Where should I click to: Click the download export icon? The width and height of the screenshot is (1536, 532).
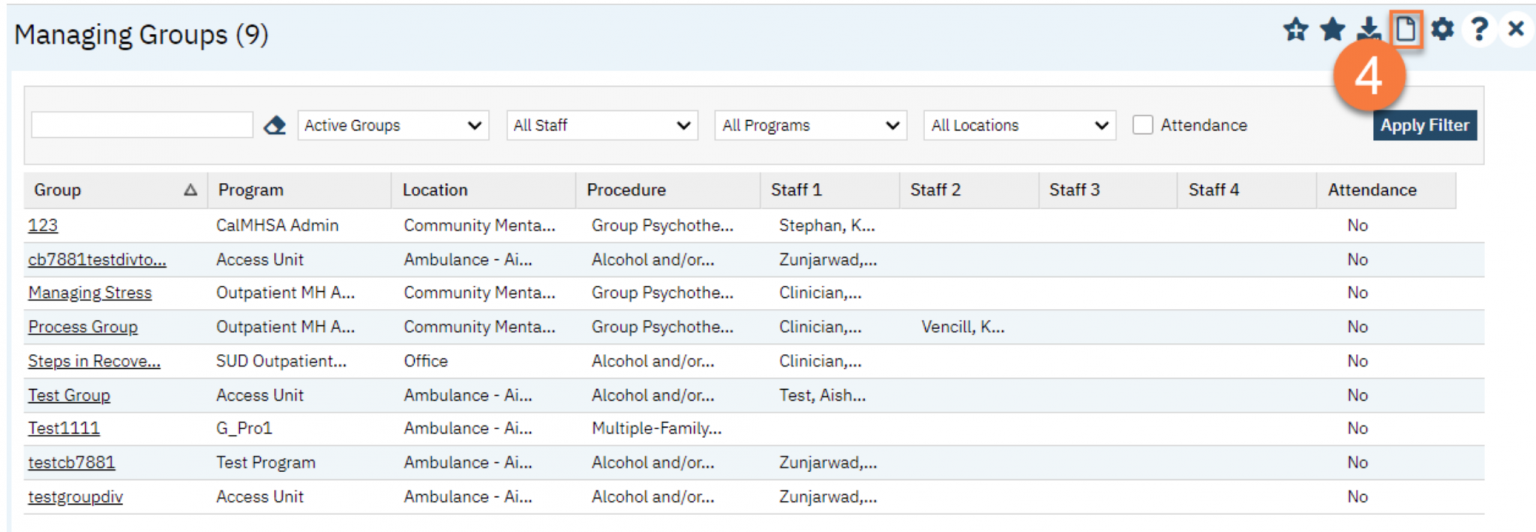point(1369,31)
